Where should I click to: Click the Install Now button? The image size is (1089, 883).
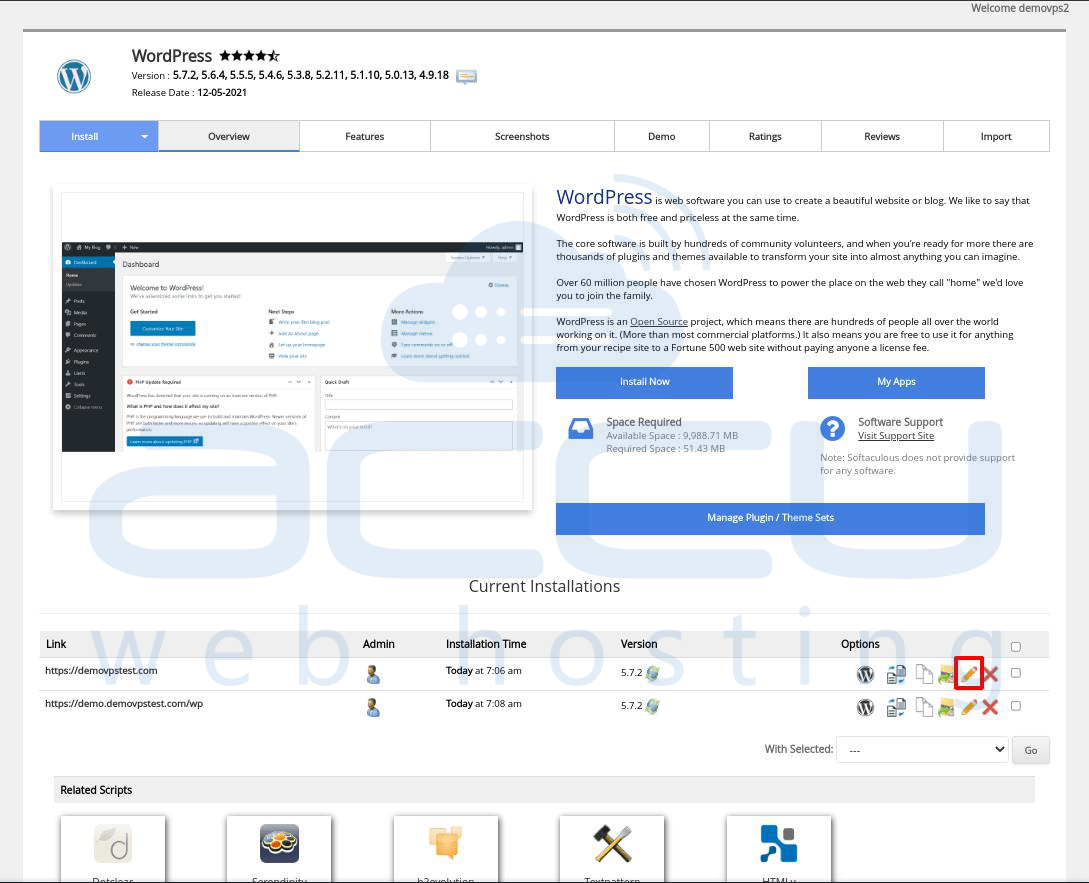[645, 382]
